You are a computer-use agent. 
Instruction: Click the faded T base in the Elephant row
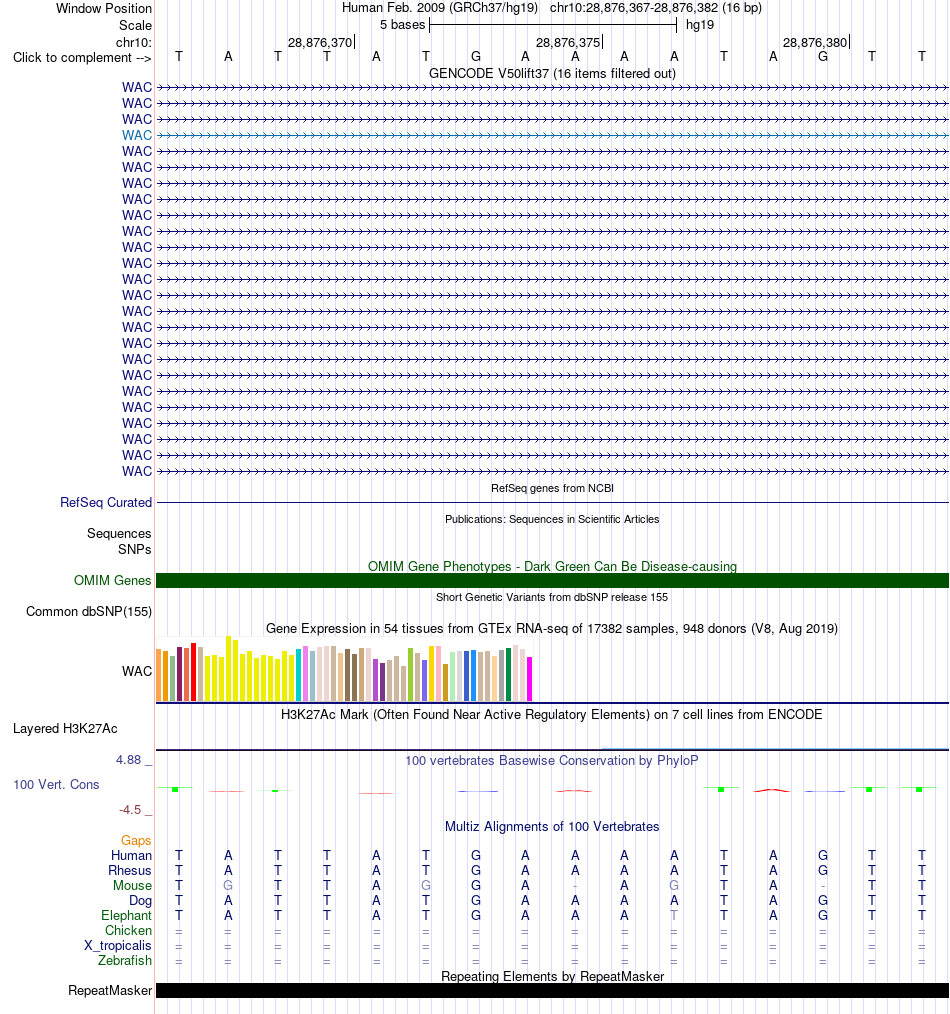(x=674, y=916)
